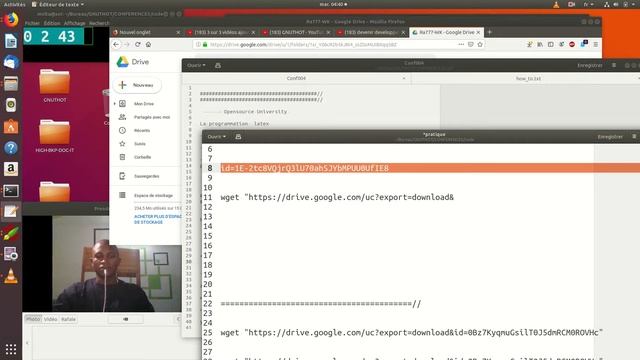Open fr keyboard layout dropdown
Image resolution: width=640 pixels, height=360 pixels.
click(x=588, y=4)
